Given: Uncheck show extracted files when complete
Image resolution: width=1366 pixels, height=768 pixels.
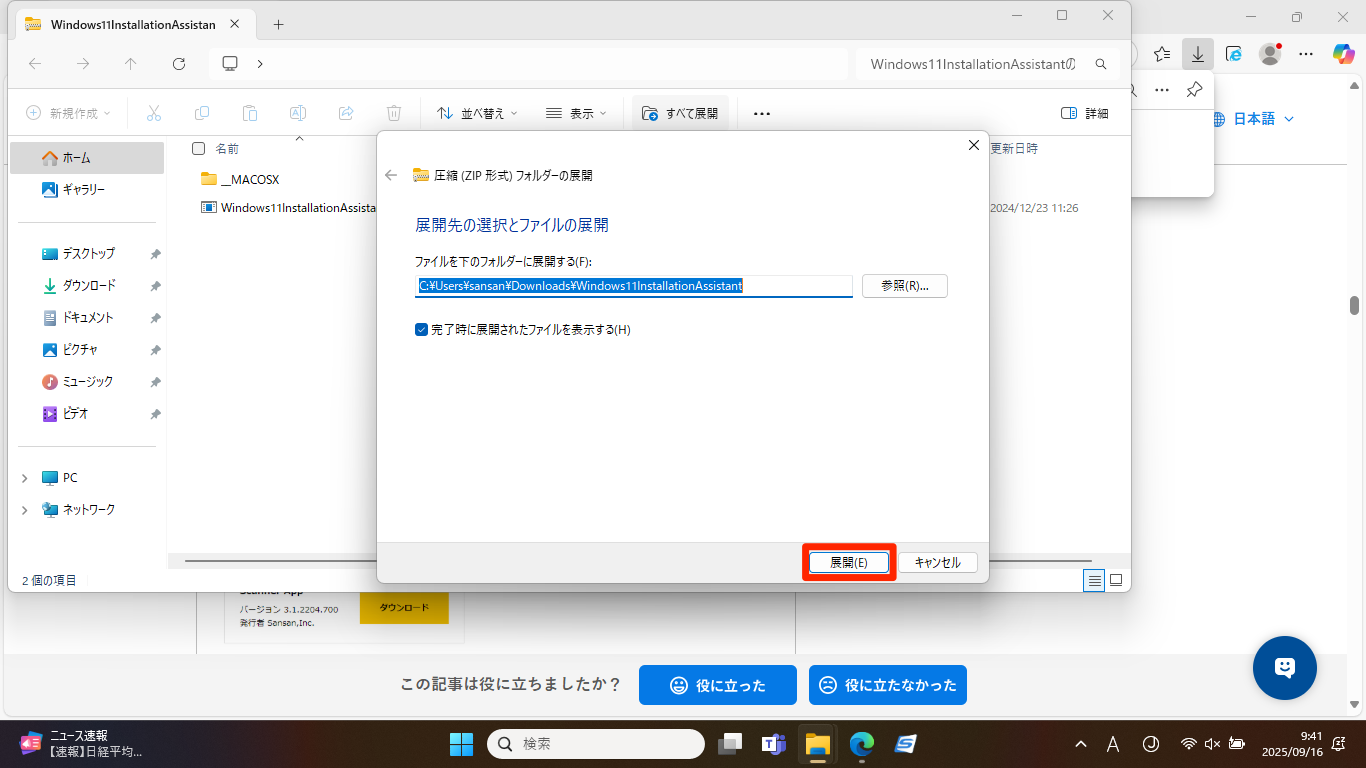Looking at the screenshot, I should click(421, 329).
